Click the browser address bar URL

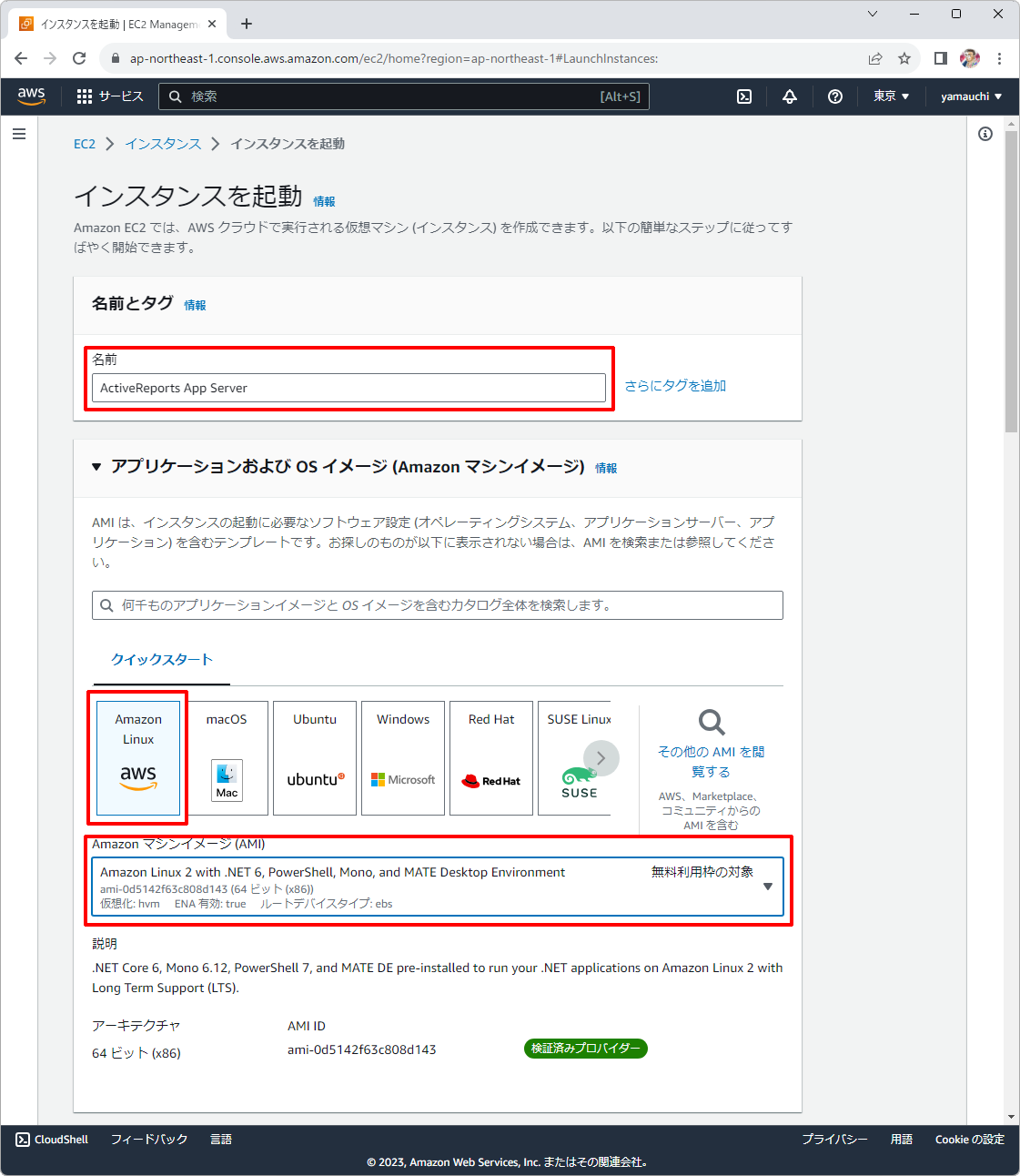tap(394, 58)
